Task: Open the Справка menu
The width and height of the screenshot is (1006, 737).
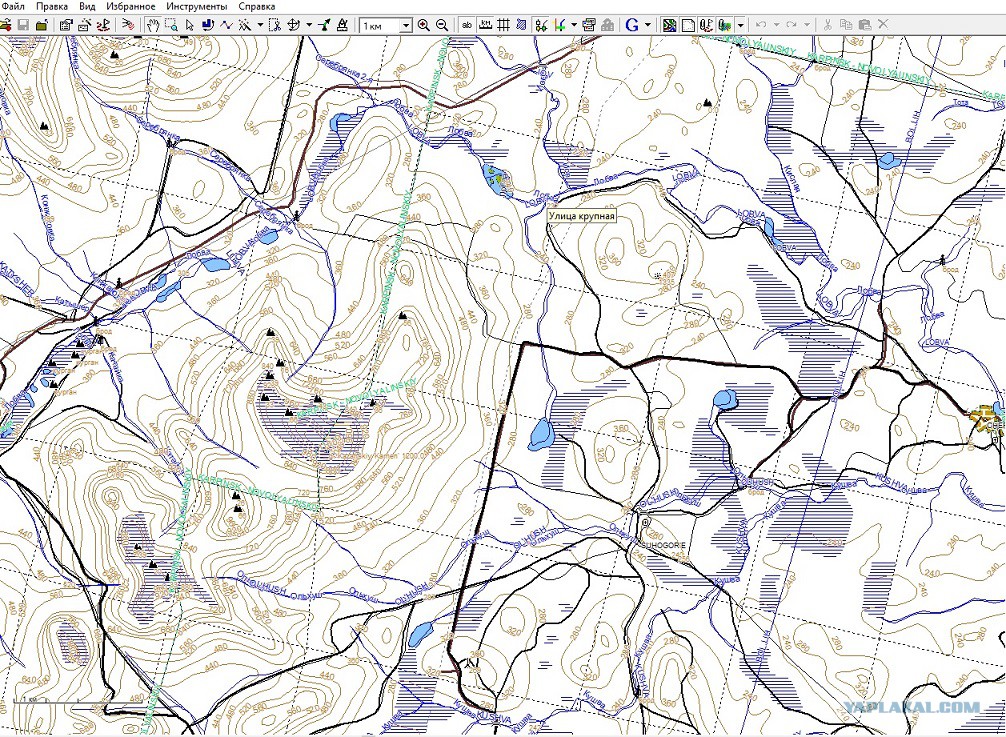Action: point(257,6)
